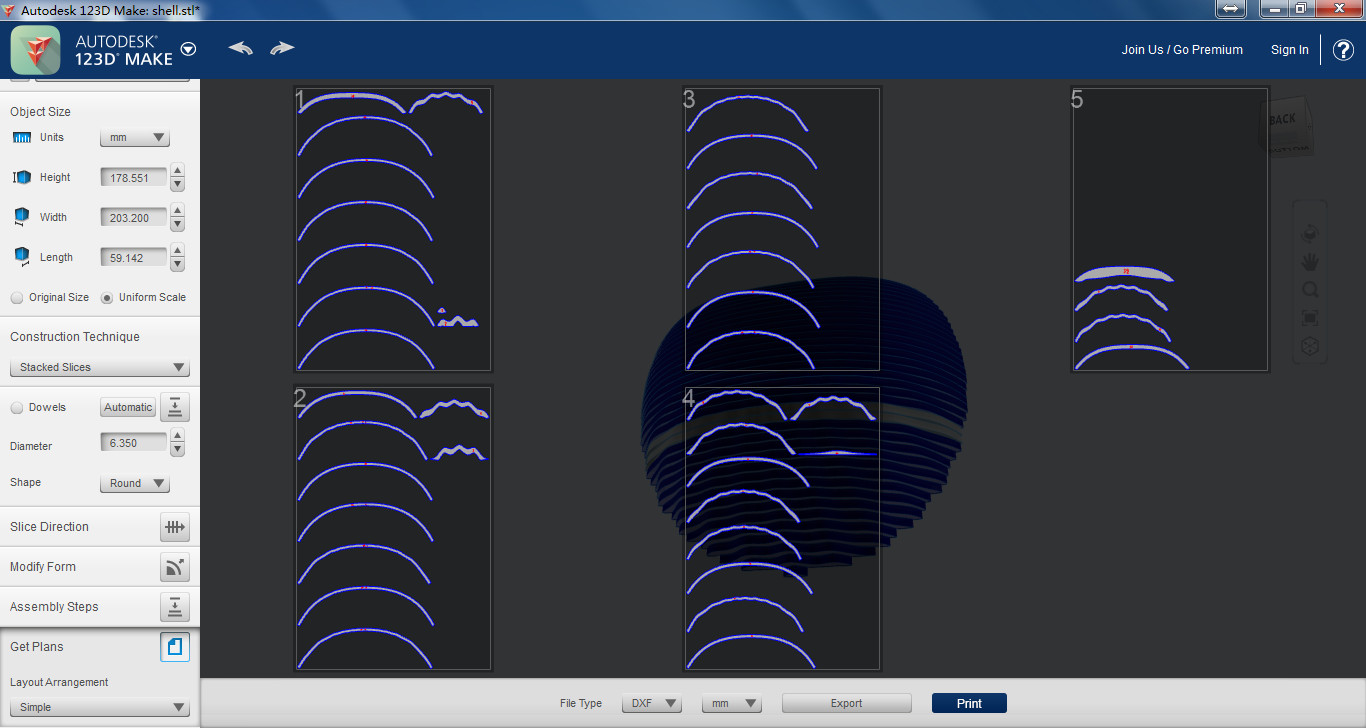The height and width of the screenshot is (728, 1366).
Task: Click the Print button
Action: (x=969, y=703)
